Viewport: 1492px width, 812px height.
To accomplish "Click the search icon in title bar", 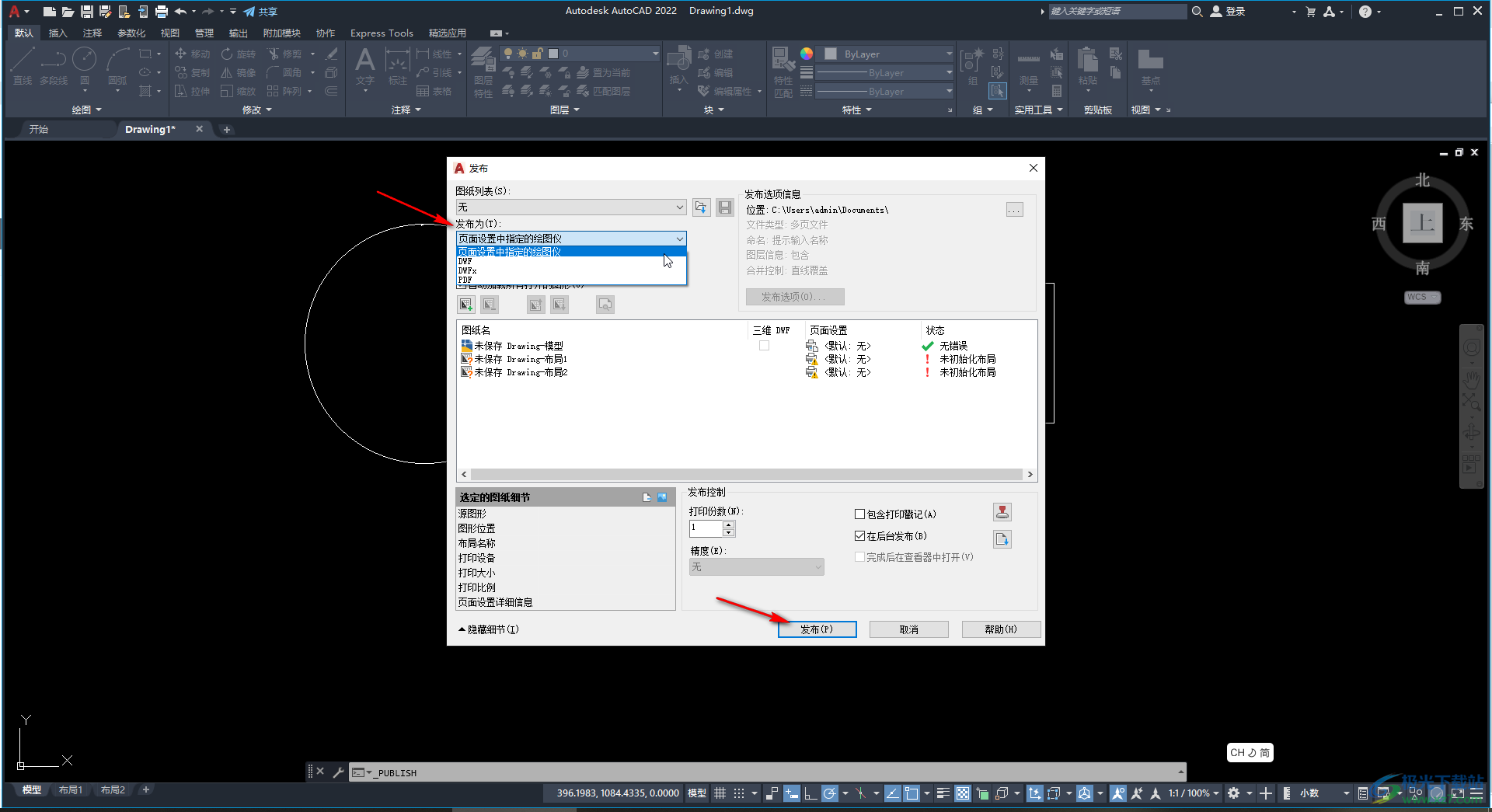I will tap(1197, 12).
